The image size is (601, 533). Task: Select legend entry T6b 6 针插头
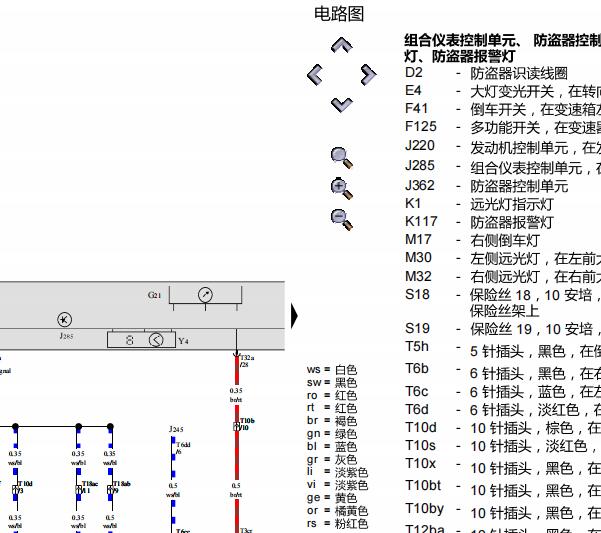503,371
